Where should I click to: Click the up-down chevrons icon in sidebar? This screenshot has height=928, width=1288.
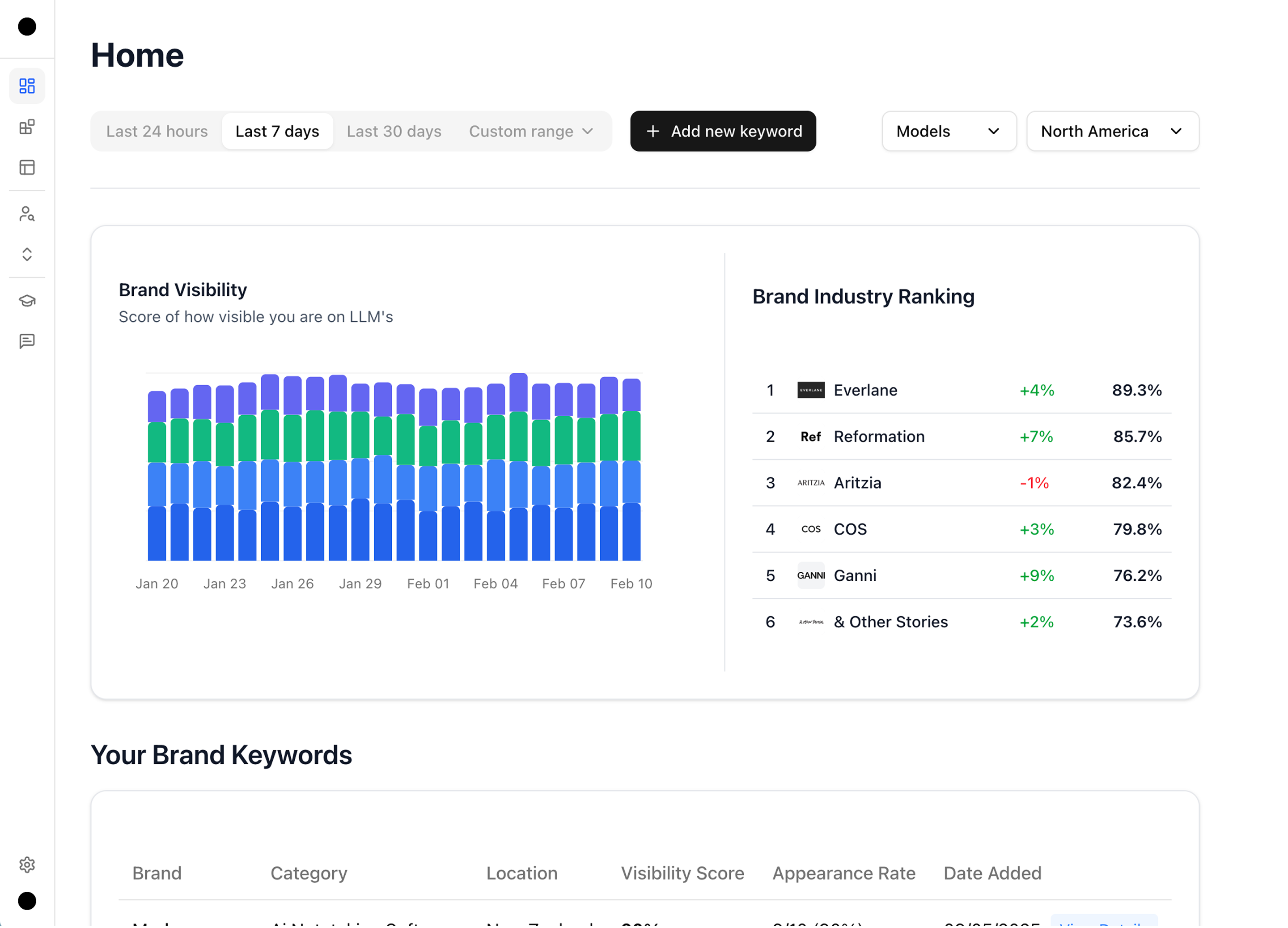(x=27, y=255)
